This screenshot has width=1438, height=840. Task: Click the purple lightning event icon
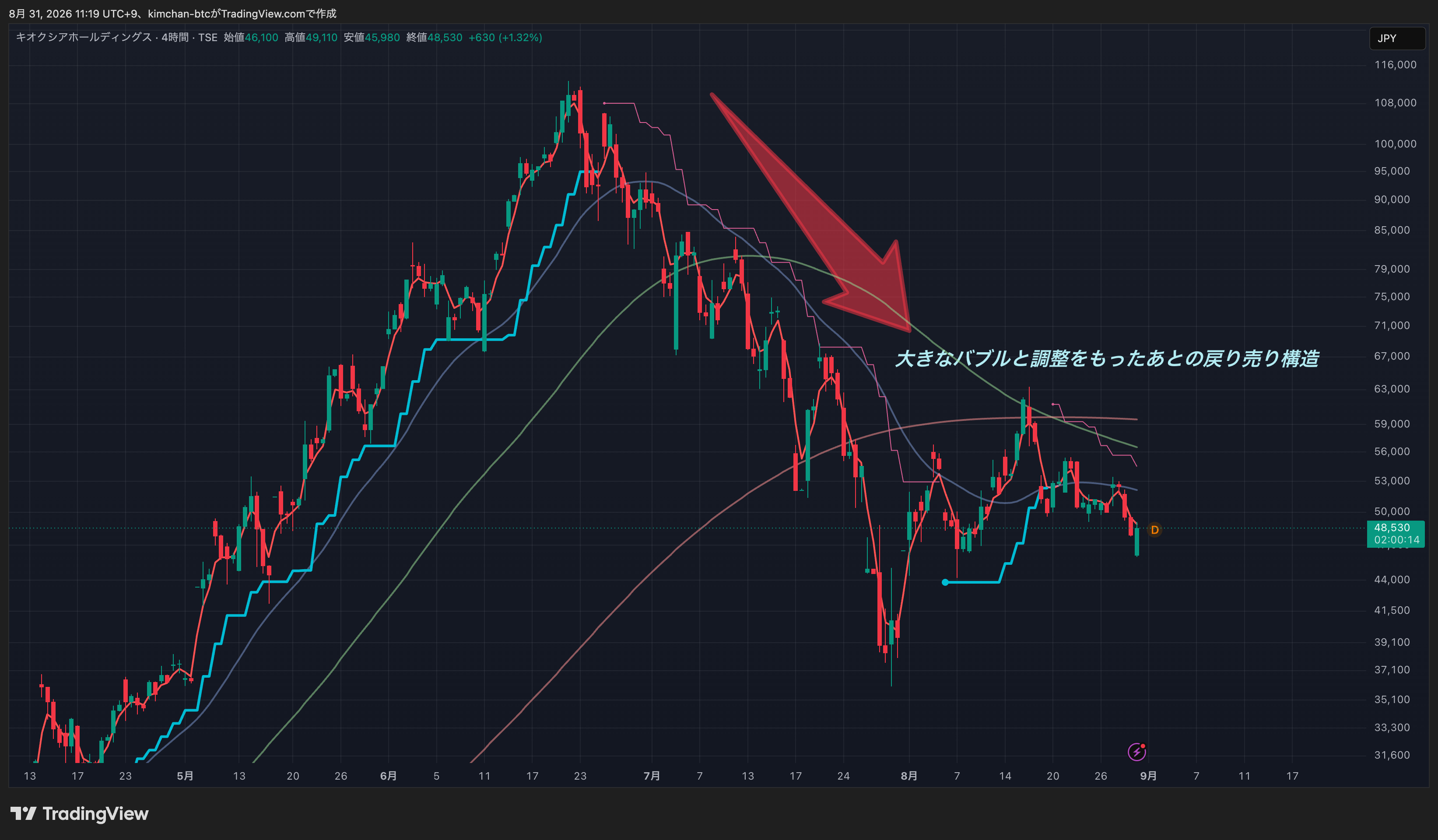(1137, 752)
